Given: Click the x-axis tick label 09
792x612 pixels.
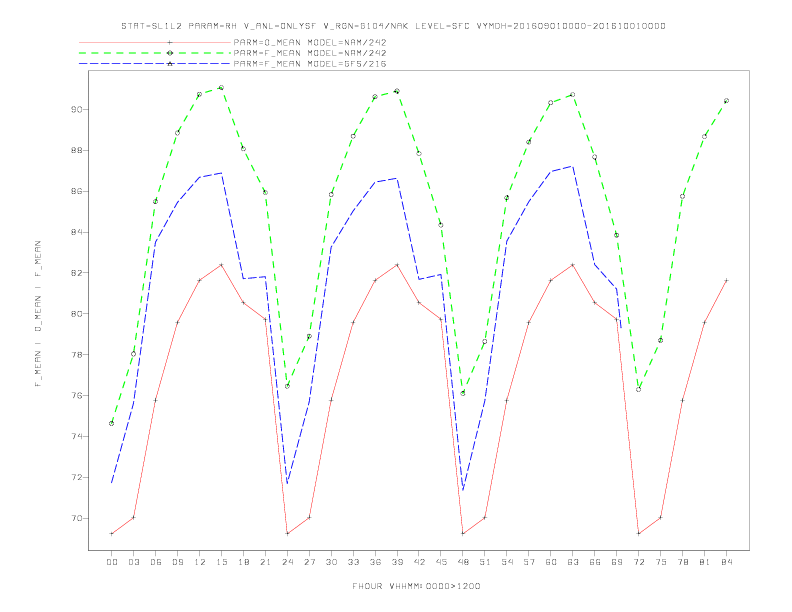Looking at the screenshot, I should click(177, 562).
